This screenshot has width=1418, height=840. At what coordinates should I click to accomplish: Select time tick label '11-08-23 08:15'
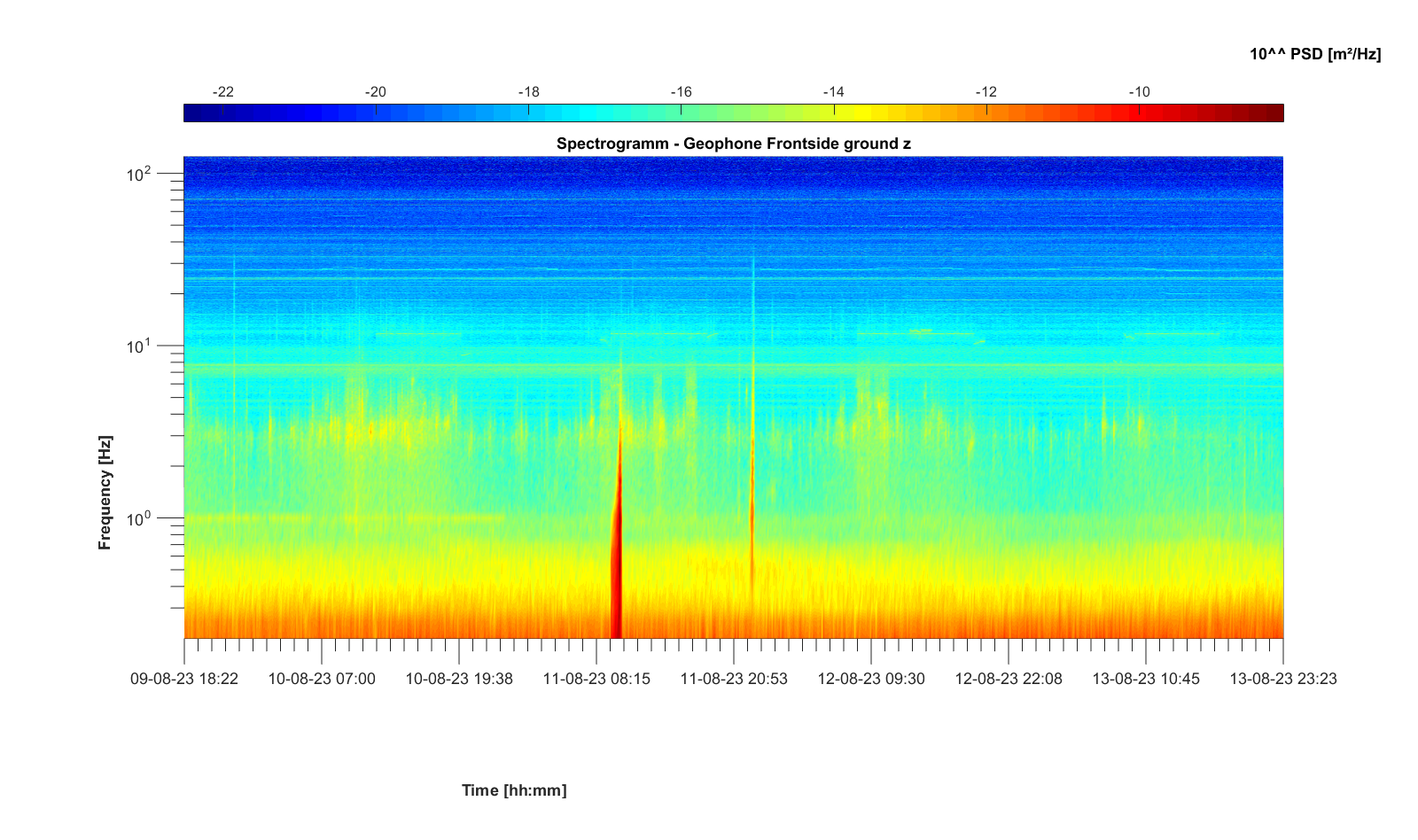pyautogui.click(x=596, y=679)
